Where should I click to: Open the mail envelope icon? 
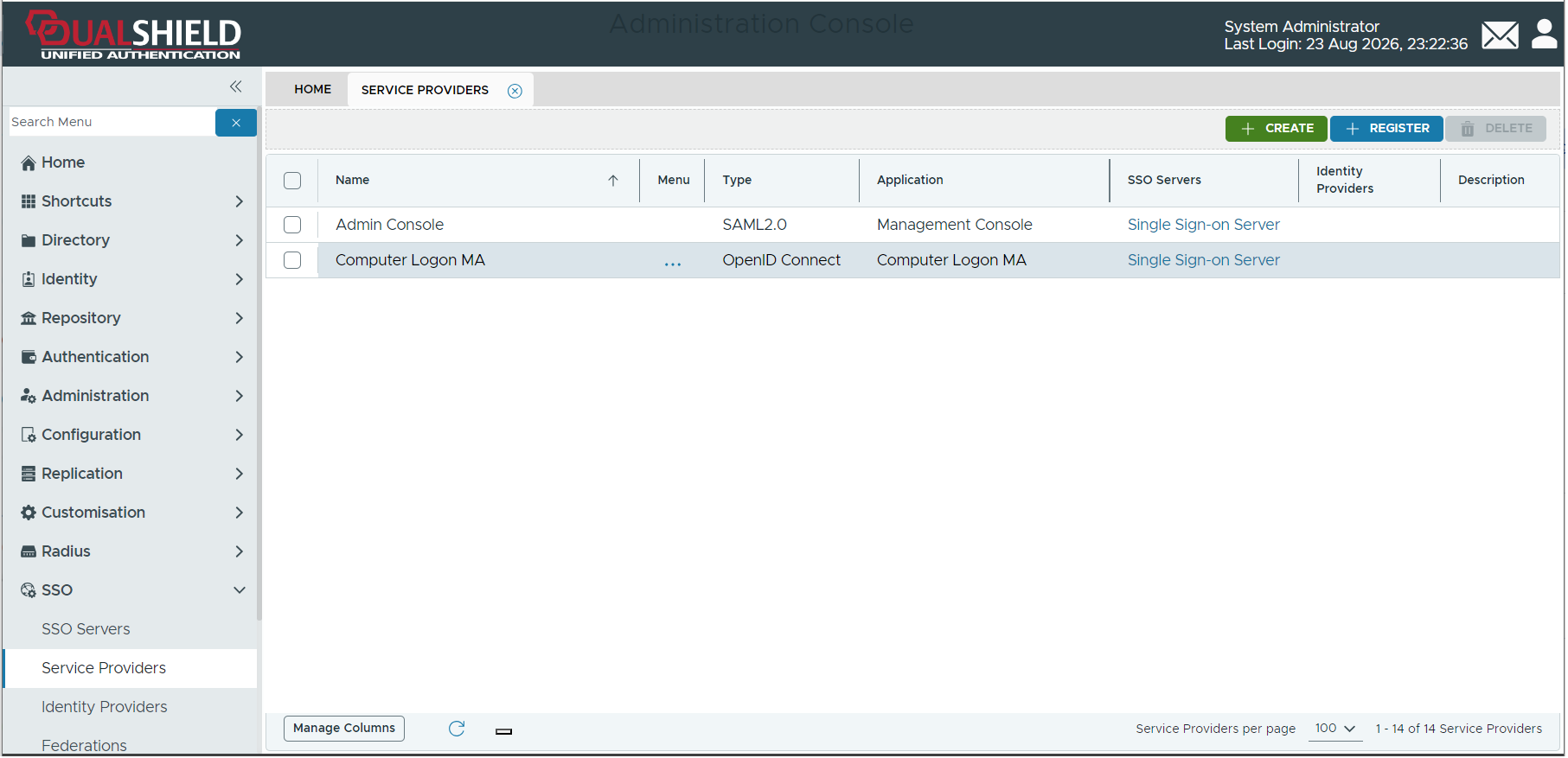pyautogui.click(x=1501, y=35)
